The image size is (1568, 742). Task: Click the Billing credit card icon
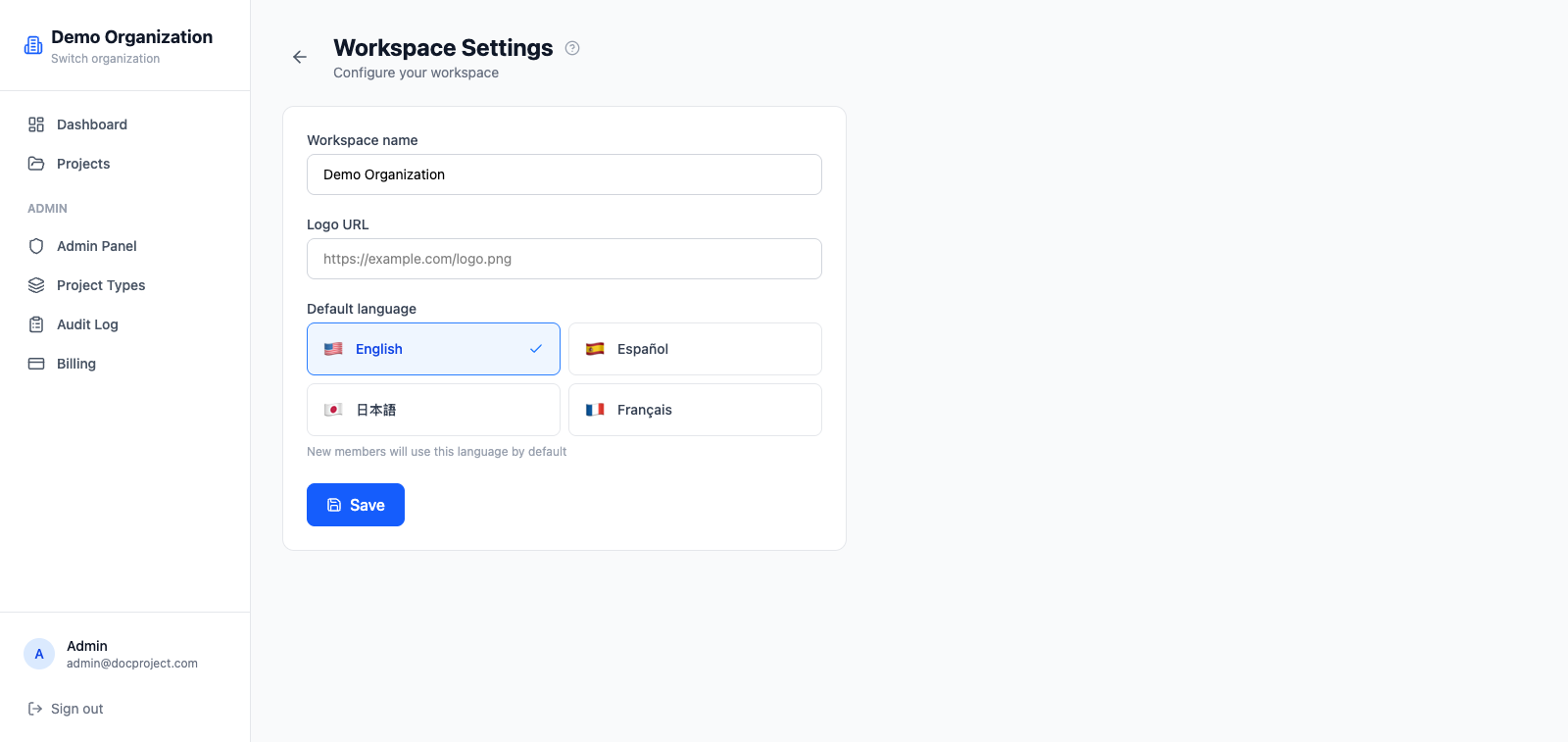tap(36, 364)
